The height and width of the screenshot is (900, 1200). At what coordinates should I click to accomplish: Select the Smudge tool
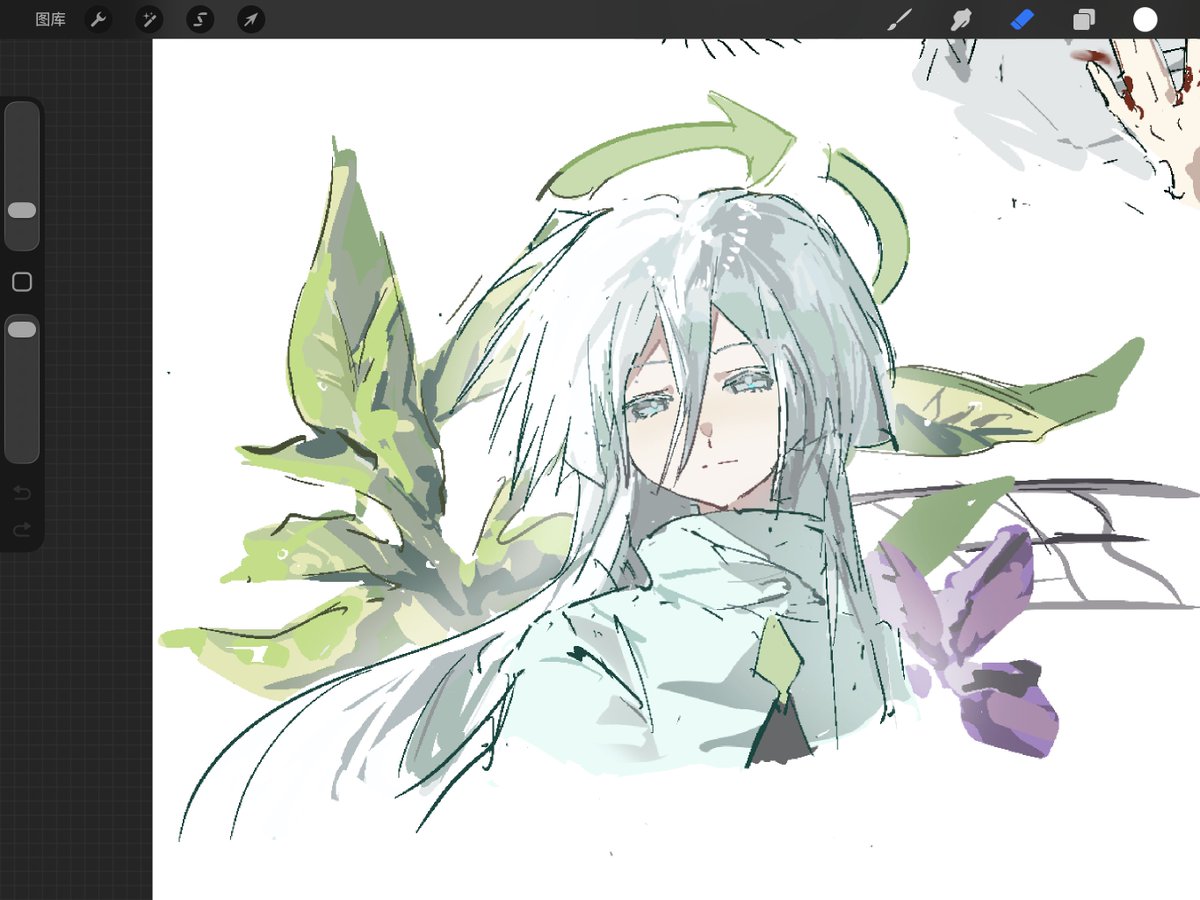click(960, 19)
